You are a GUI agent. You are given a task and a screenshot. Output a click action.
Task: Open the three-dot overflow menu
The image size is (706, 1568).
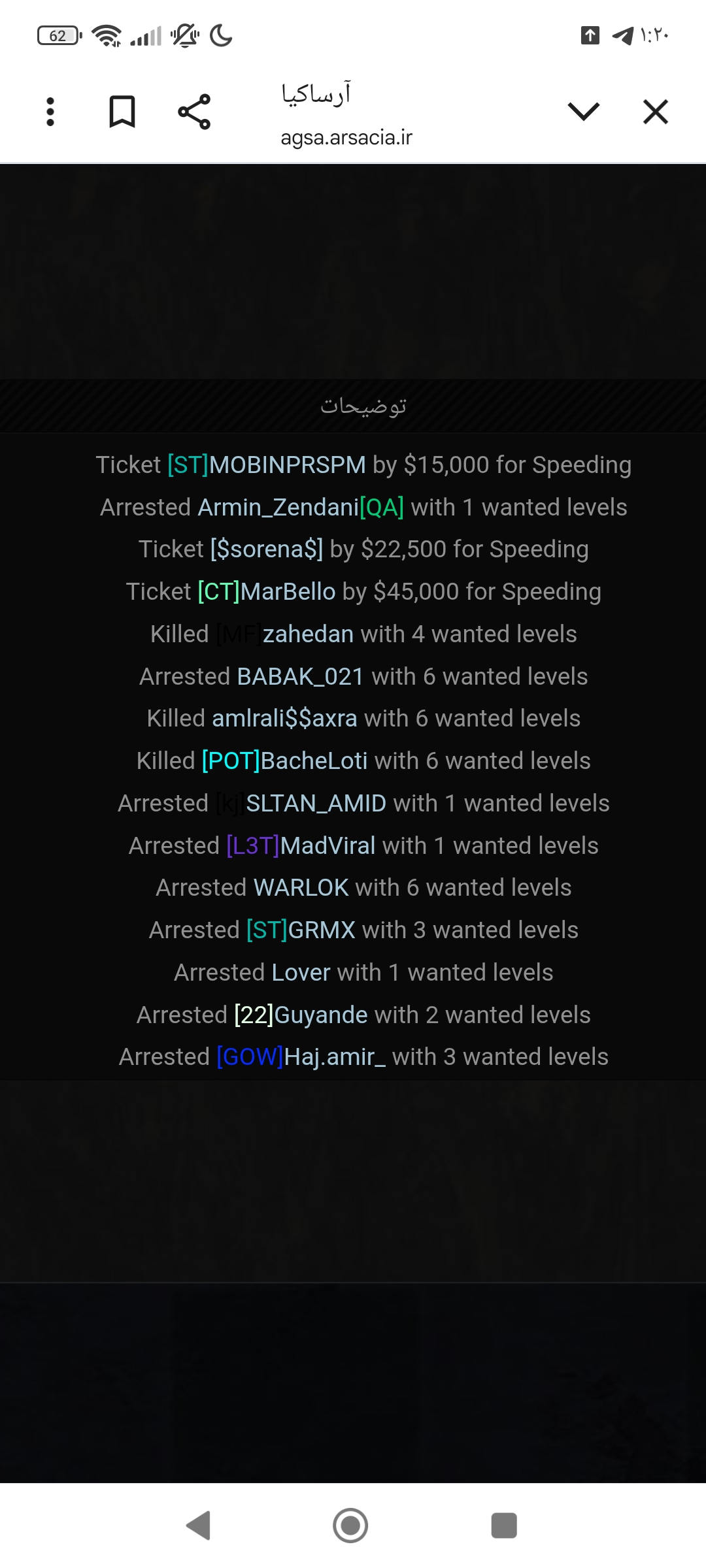50,112
